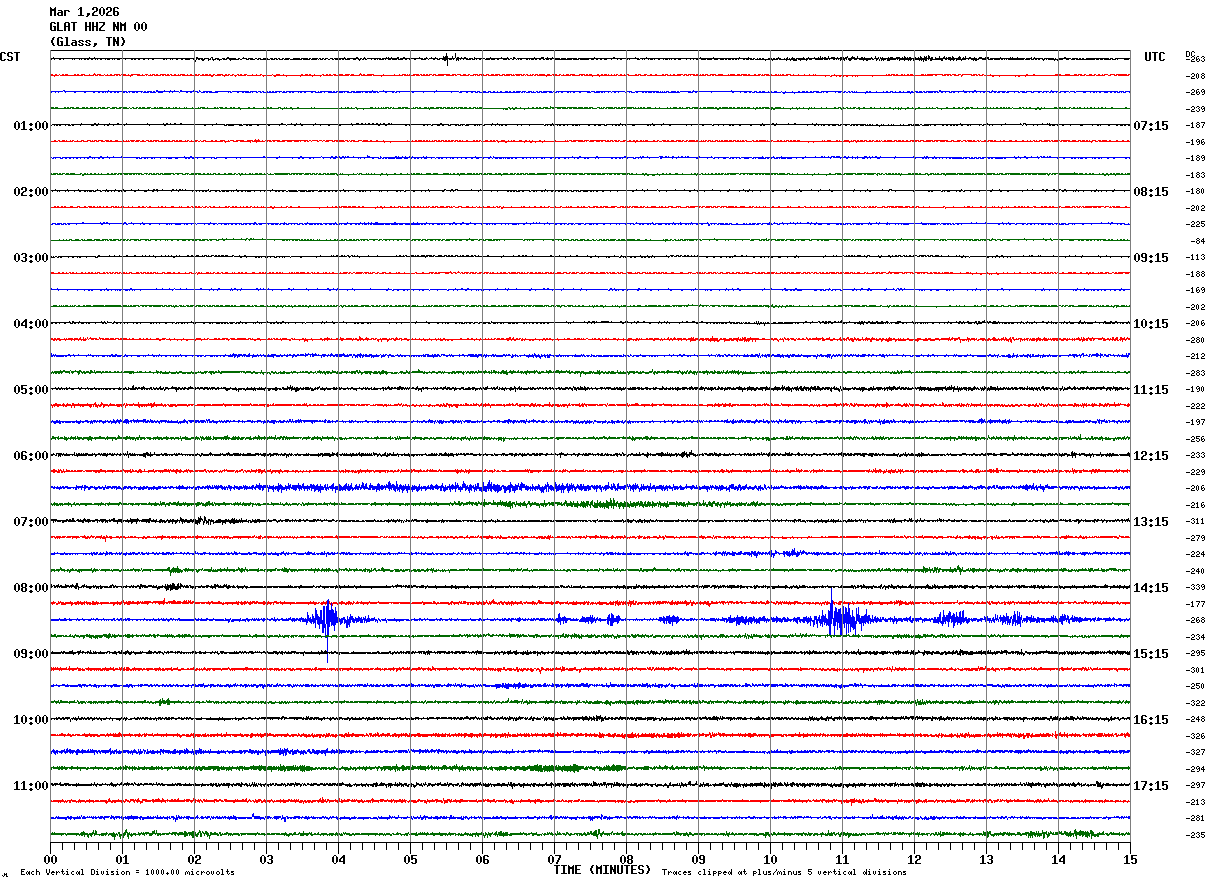This screenshot has width=1210, height=886.
Task: Click the location label '(Glass, TN)'
Action: pyautogui.click(x=88, y=42)
